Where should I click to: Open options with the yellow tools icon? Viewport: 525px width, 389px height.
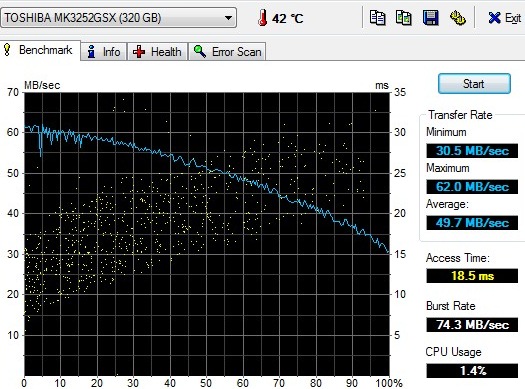(x=457, y=18)
